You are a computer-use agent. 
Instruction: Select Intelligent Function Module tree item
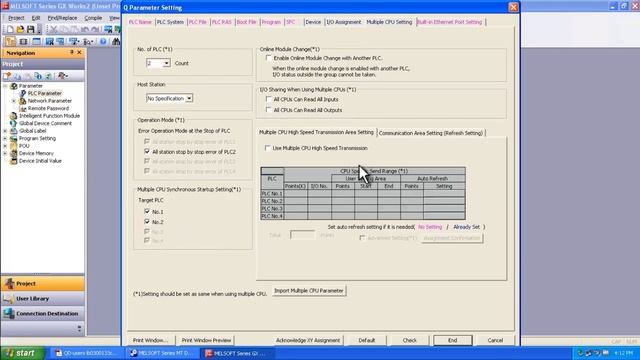click(49, 116)
